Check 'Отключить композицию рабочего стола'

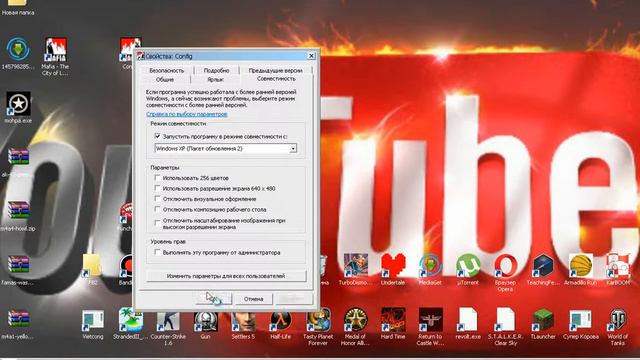point(158,209)
